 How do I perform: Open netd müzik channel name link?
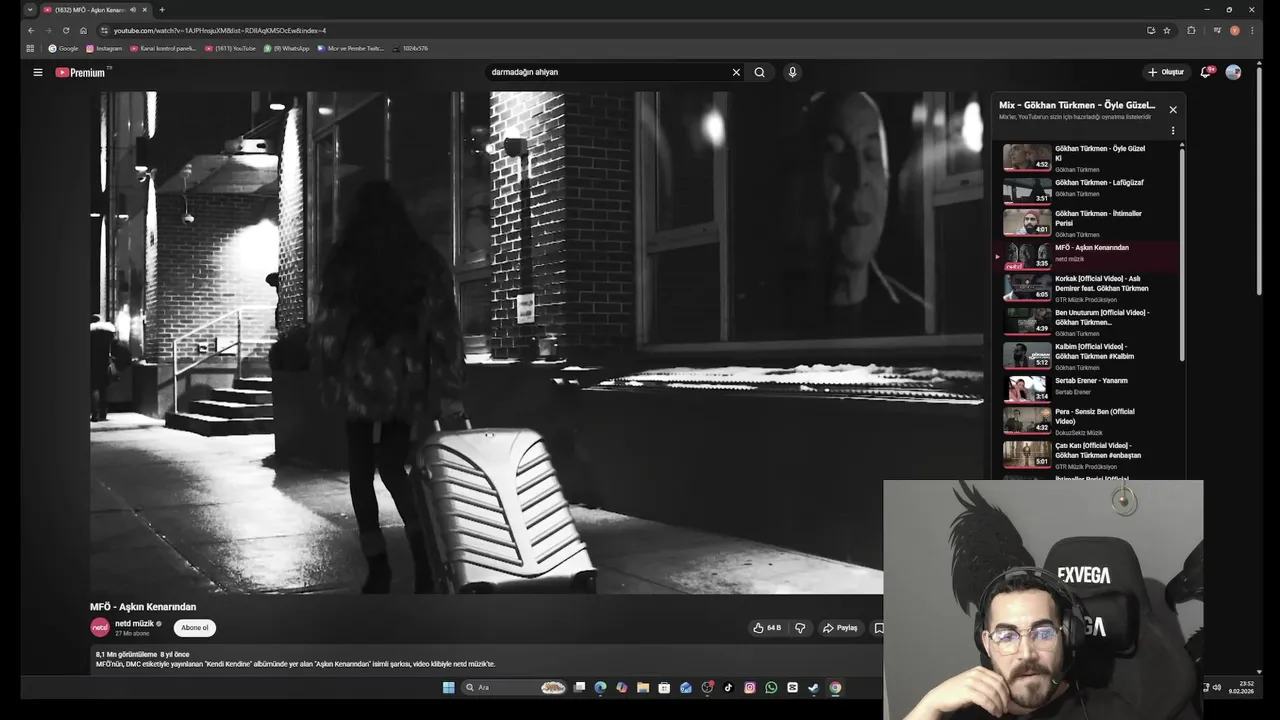(134, 623)
